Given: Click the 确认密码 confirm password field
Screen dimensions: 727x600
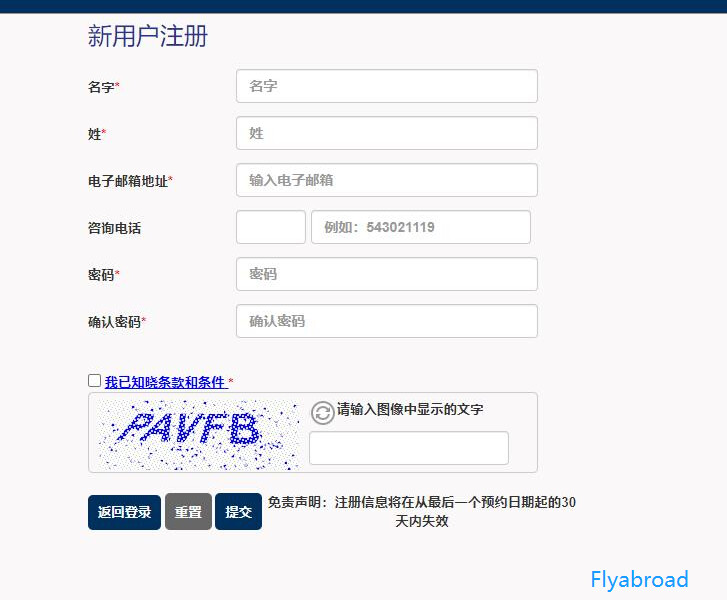Looking at the screenshot, I should [x=387, y=321].
